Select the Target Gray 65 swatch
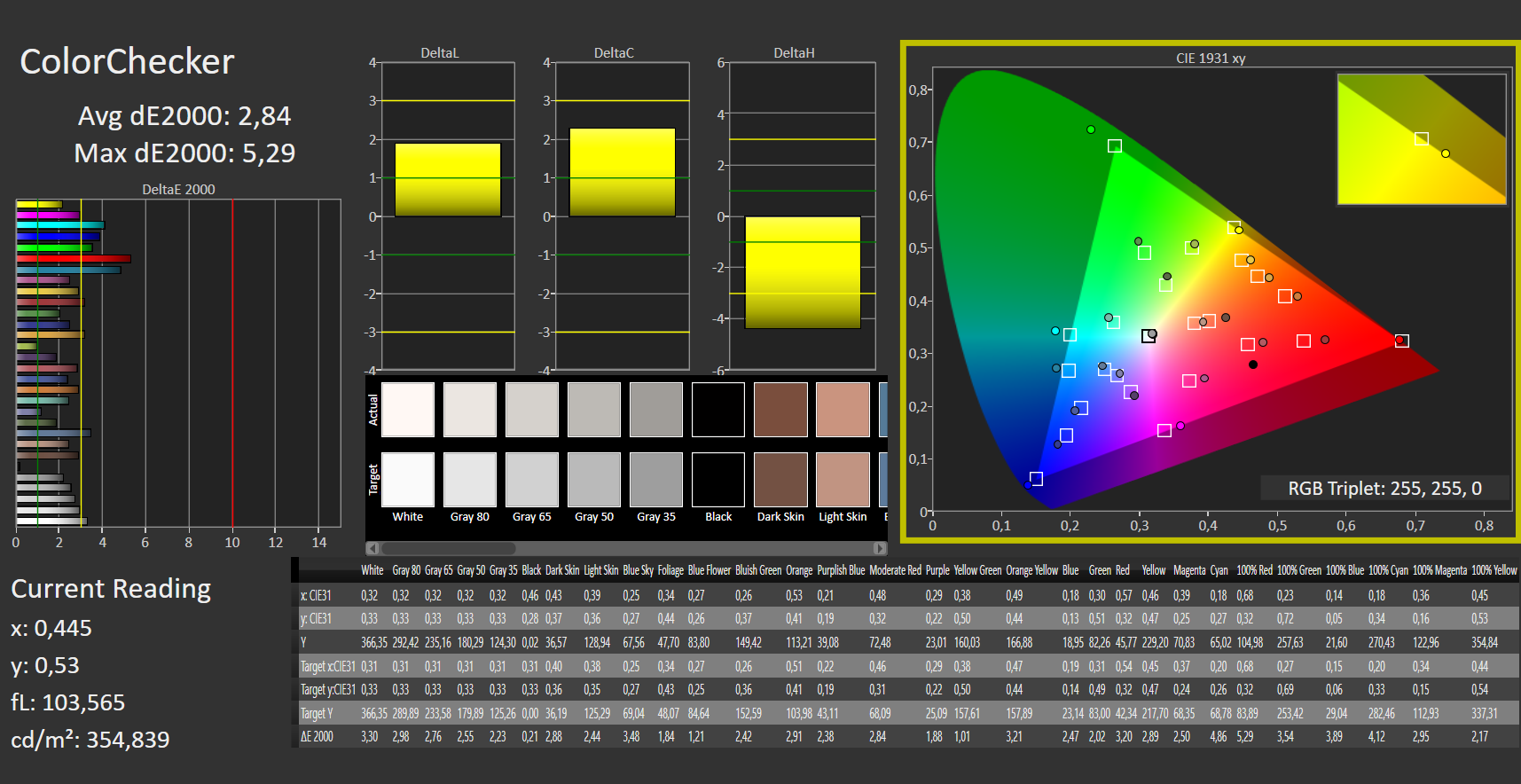1521x784 pixels. 531,480
